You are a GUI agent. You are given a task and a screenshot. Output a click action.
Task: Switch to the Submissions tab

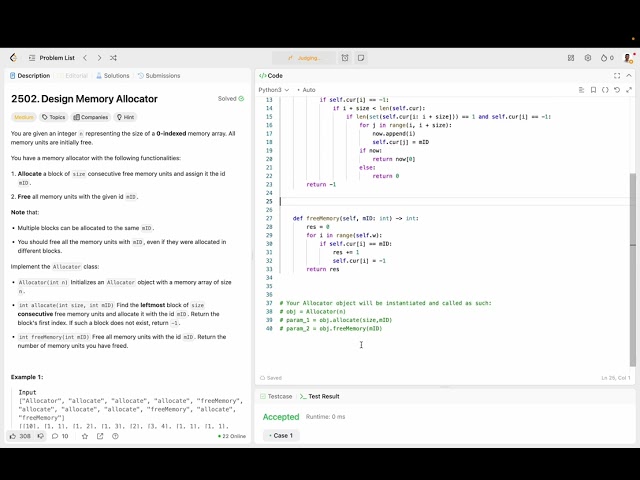point(159,76)
